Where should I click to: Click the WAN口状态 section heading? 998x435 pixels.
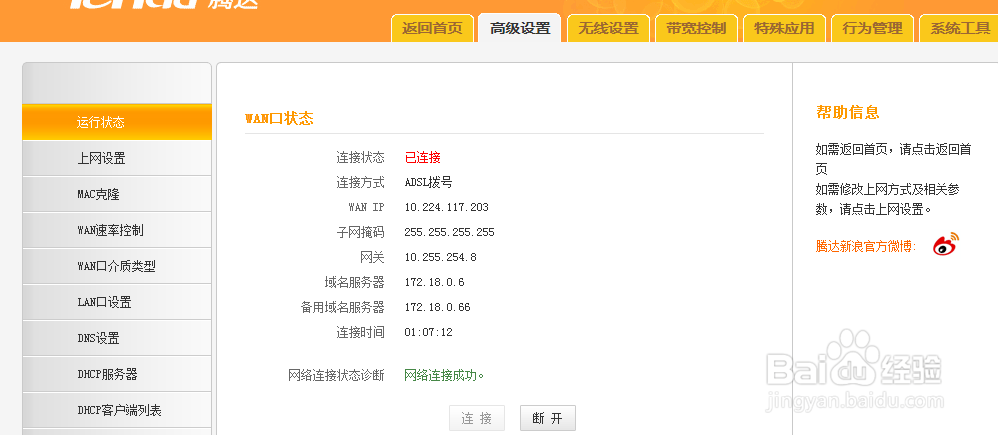coord(279,118)
